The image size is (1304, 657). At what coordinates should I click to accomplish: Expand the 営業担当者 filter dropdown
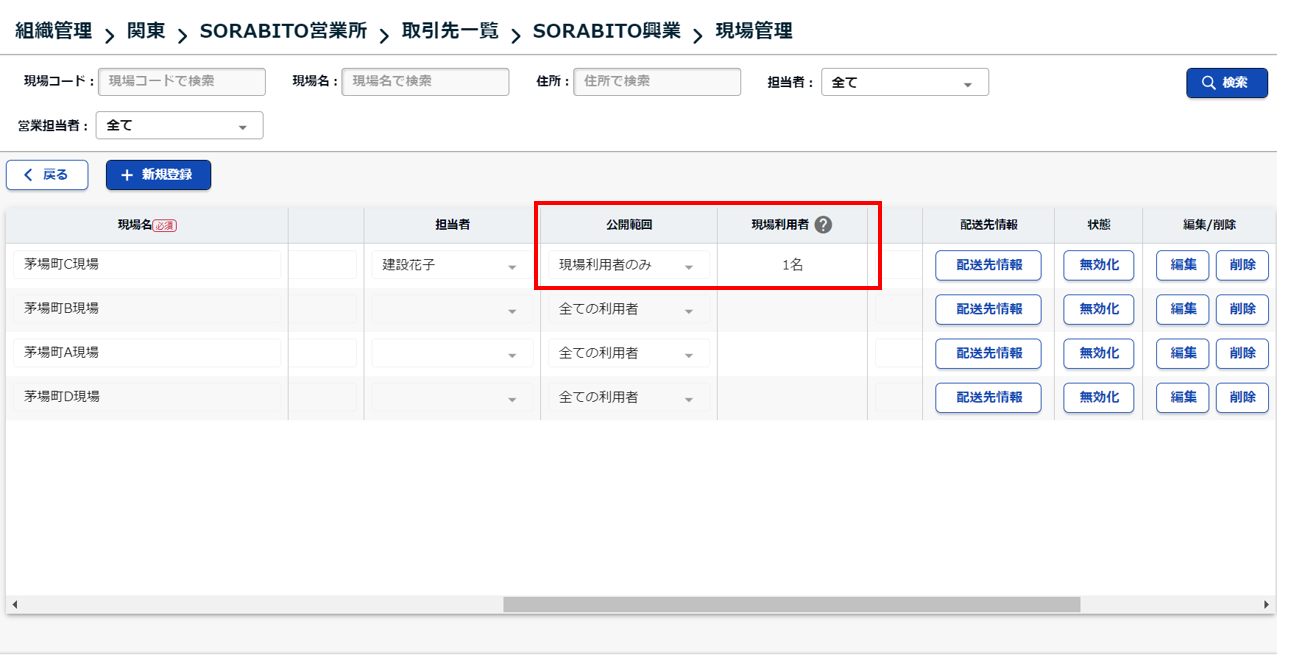[x=179, y=126]
